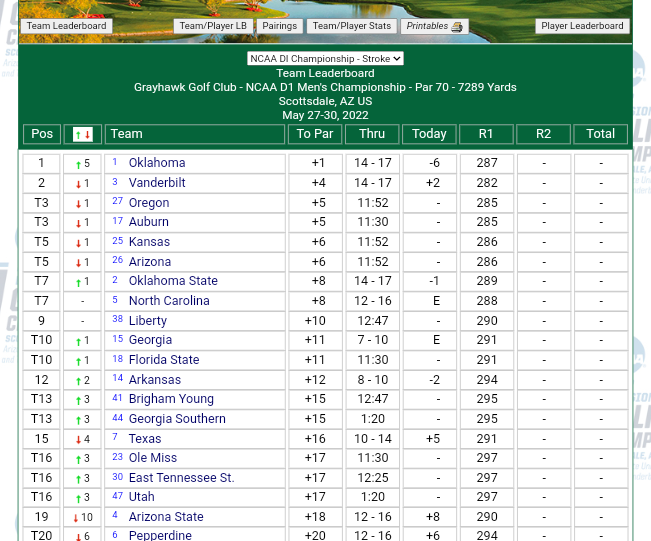Open East Tennessee St. team link

[181, 478]
